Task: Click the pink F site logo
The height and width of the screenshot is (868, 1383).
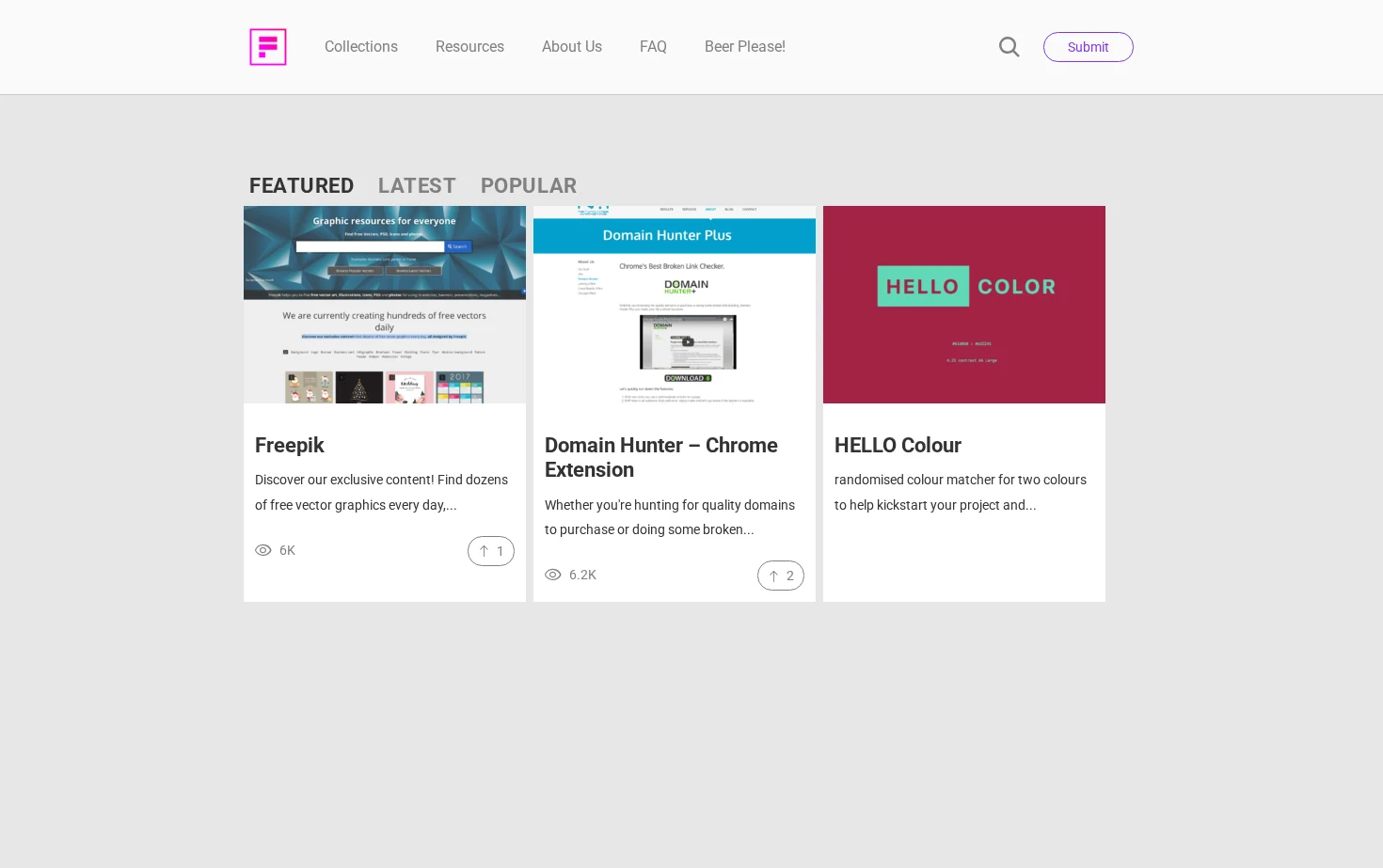Action: pos(268,47)
